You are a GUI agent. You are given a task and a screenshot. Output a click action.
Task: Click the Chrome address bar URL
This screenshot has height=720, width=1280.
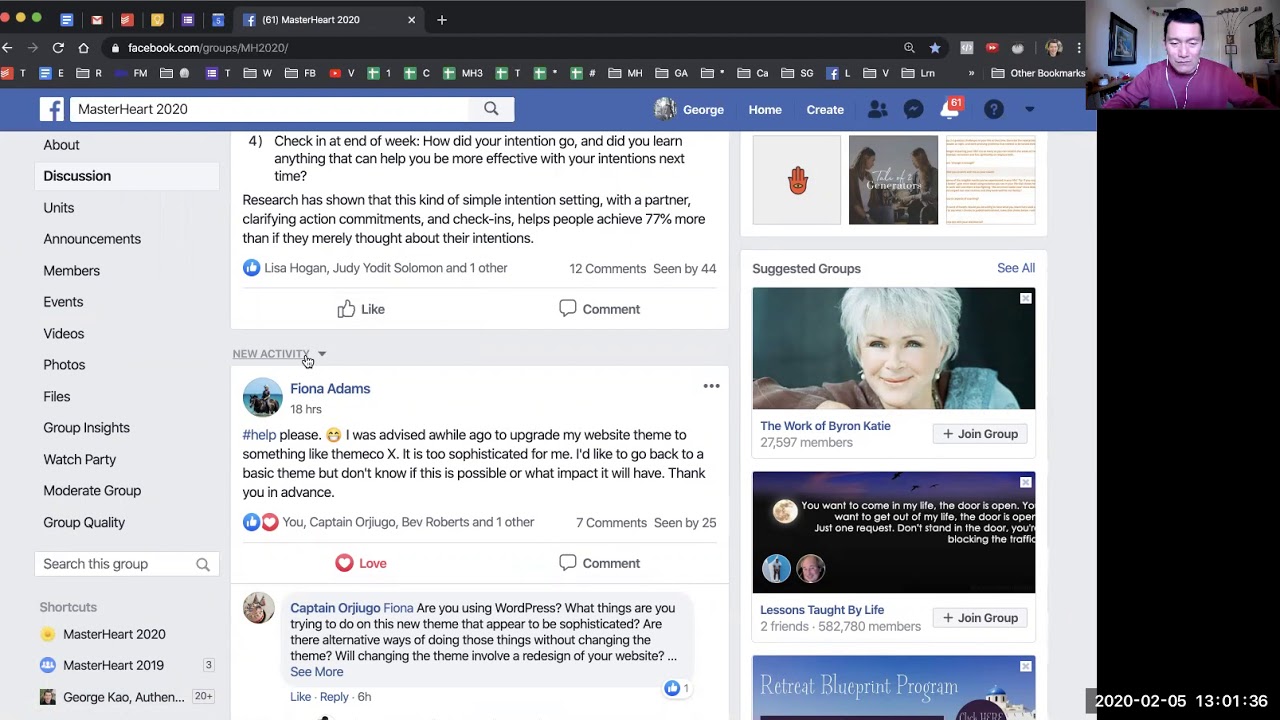point(208,47)
